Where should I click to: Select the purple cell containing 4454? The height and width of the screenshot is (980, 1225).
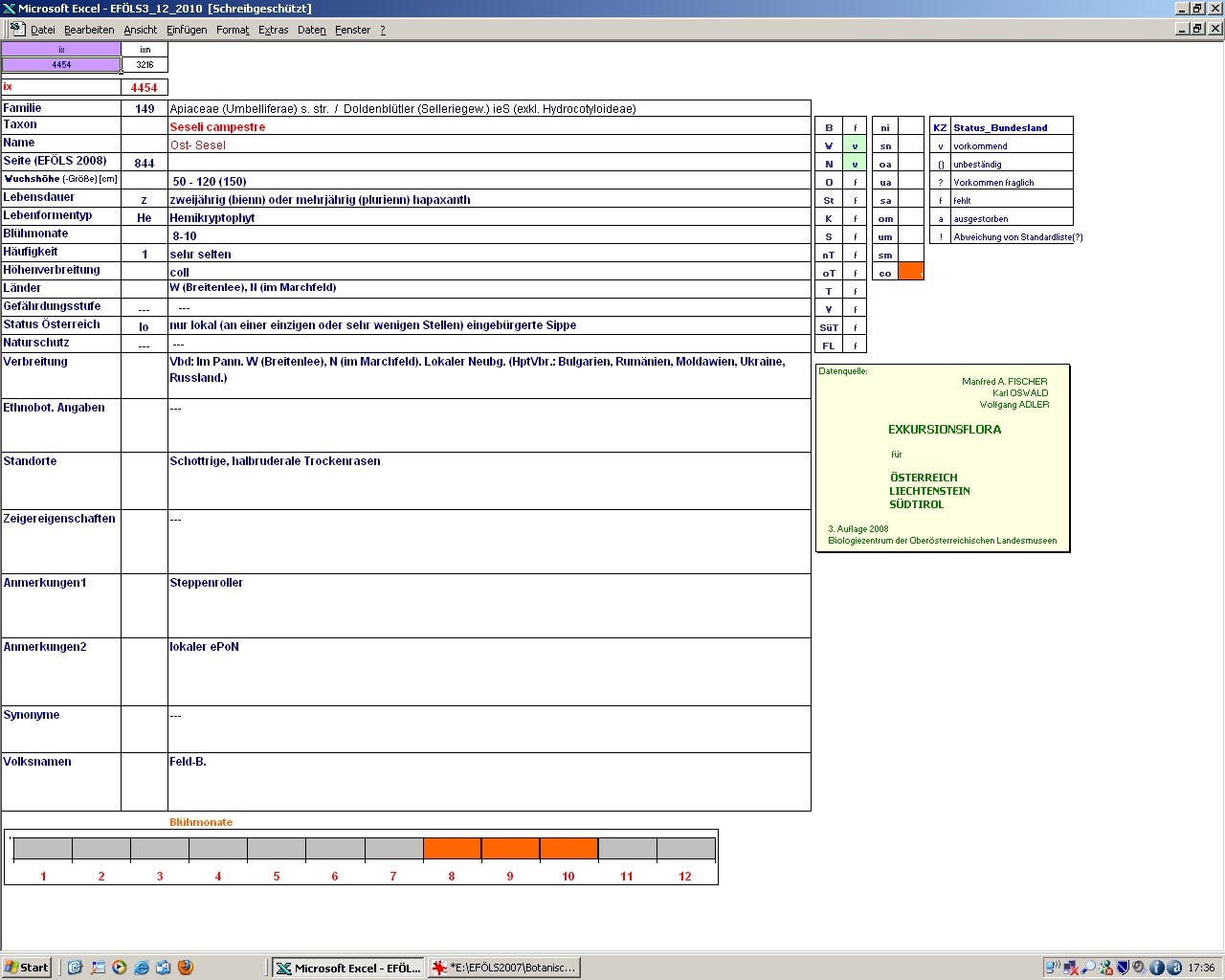pyautogui.click(x=61, y=65)
